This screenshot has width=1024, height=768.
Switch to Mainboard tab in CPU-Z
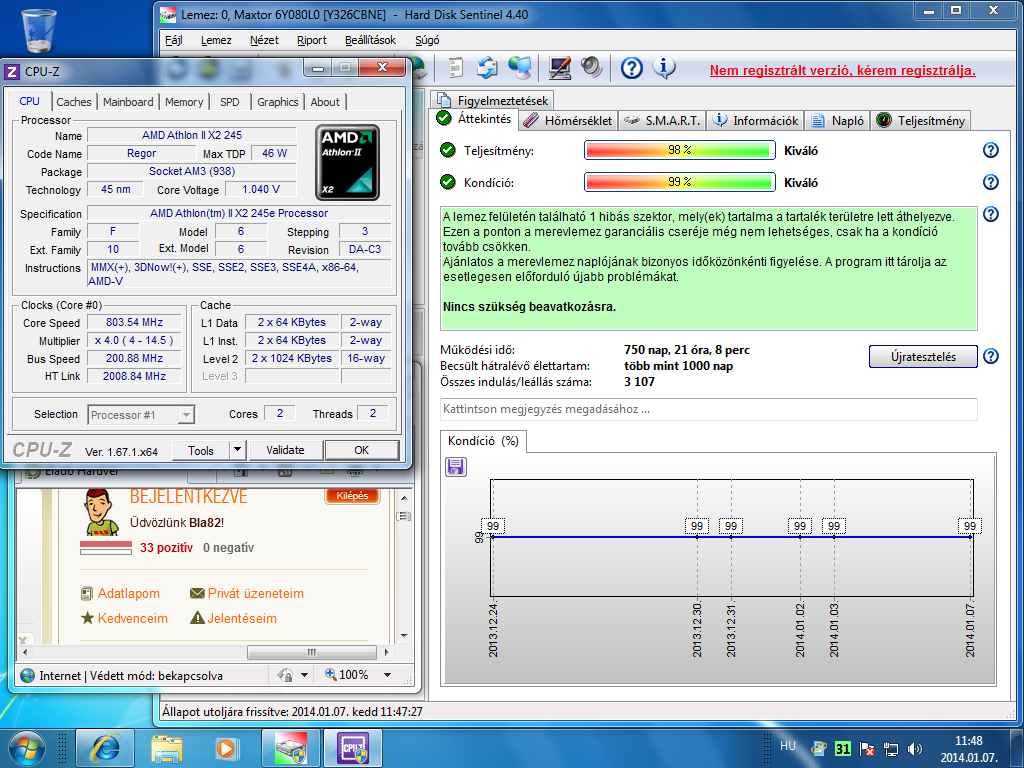pyautogui.click(x=128, y=102)
